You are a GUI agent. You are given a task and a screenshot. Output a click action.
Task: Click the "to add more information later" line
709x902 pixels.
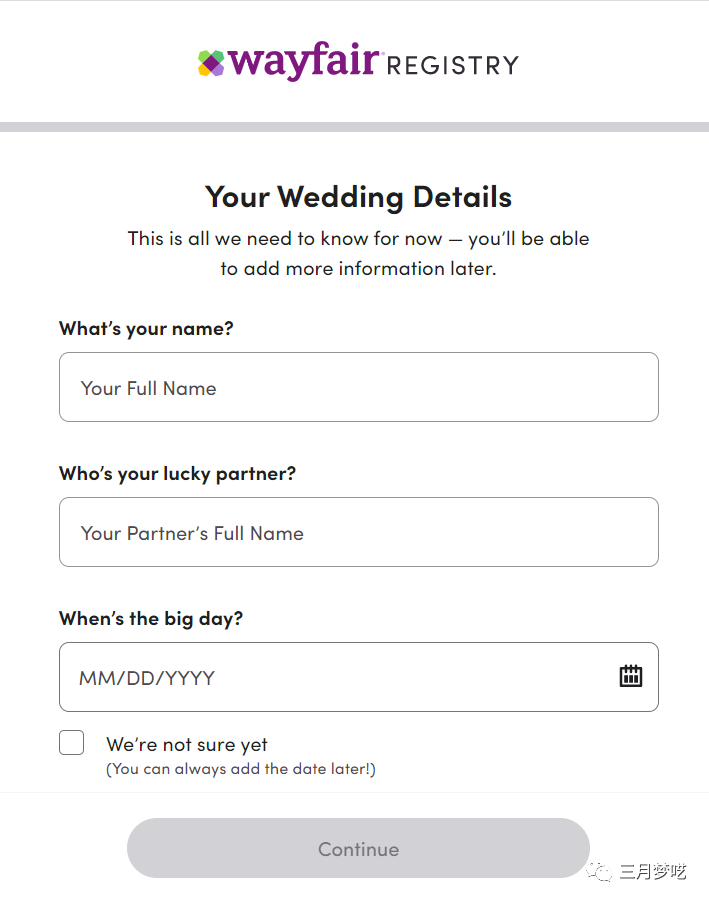358,268
